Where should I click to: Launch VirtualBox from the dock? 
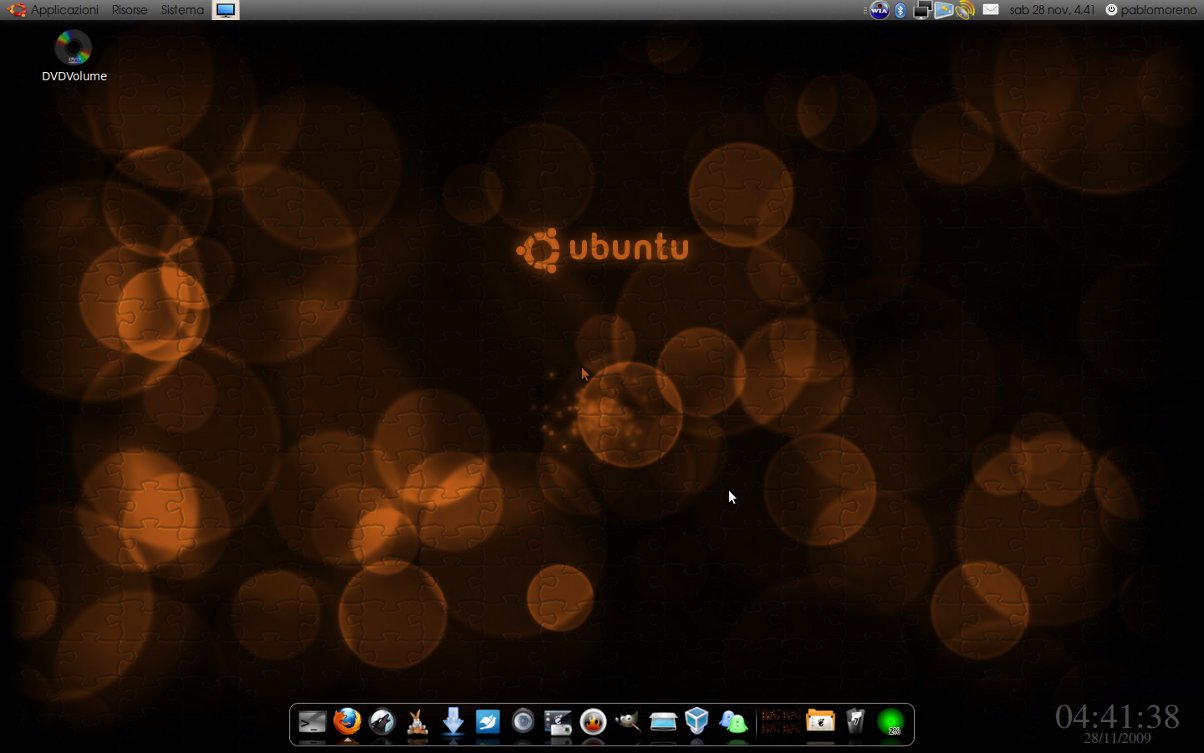(697, 722)
